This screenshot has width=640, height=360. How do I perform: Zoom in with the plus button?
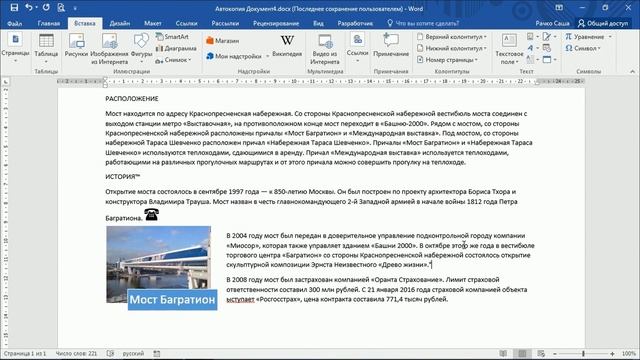coord(612,353)
